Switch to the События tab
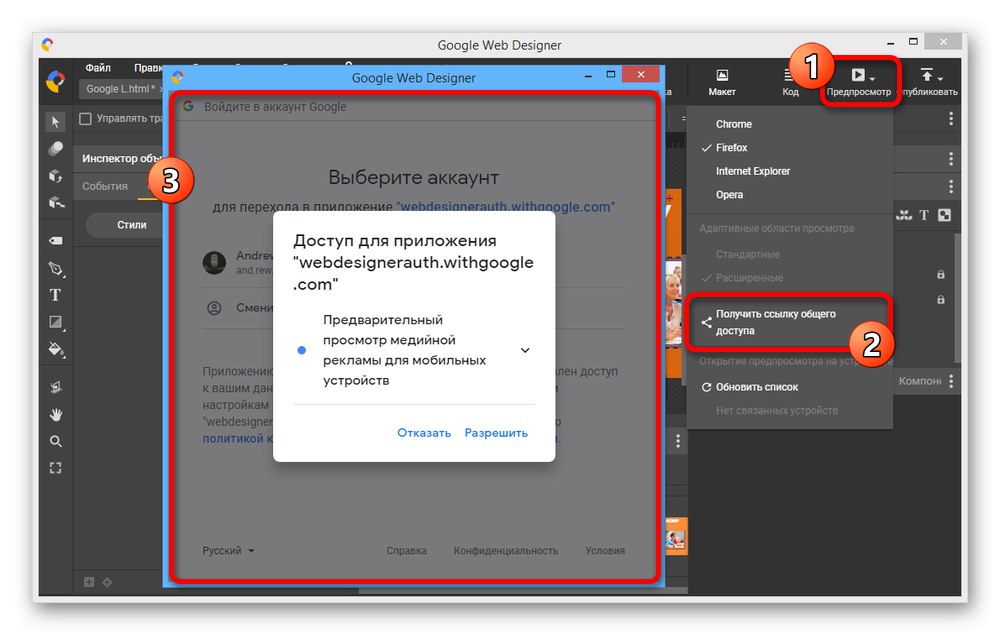This screenshot has width=1000, height=635. [x=105, y=186]
